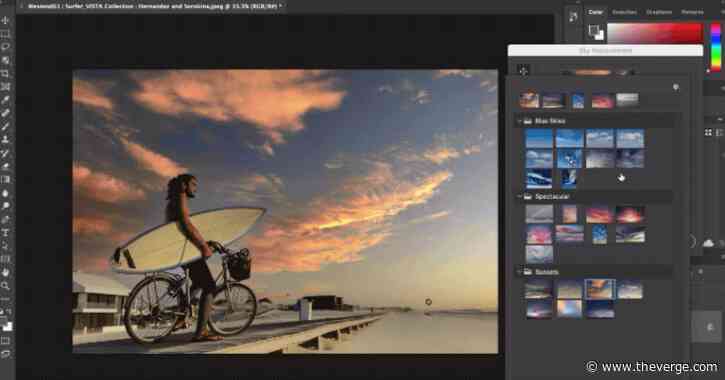The height and width of the screenshot is (380, 725).
Task: Select the Clone Stamp tool
Action: tap(6, 140)
